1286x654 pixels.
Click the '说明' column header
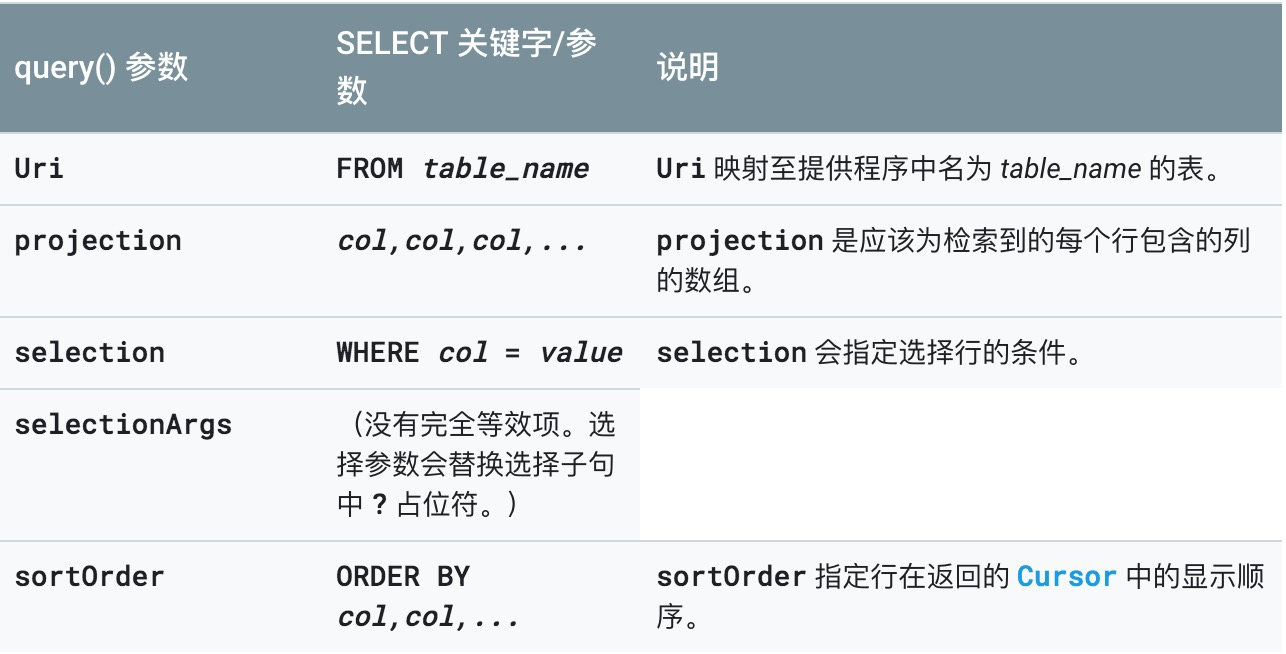pos(687,68)
